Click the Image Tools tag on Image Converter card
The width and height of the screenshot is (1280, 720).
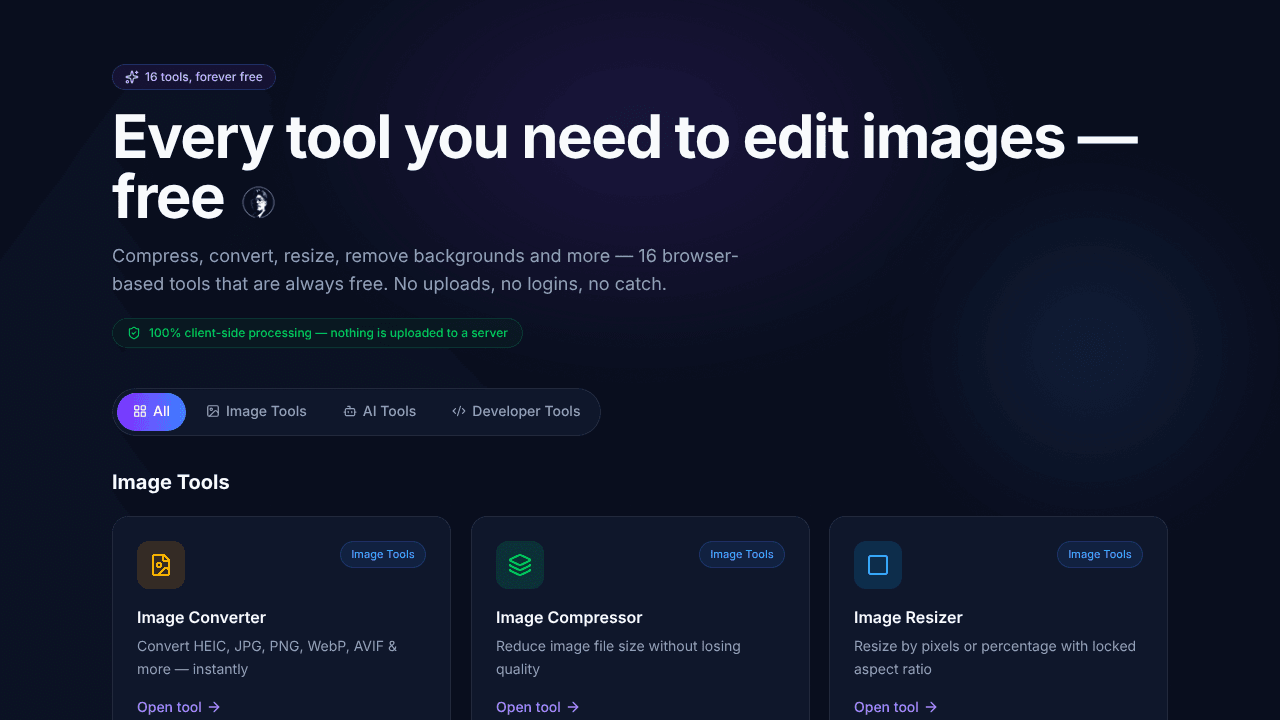(383, 554)
